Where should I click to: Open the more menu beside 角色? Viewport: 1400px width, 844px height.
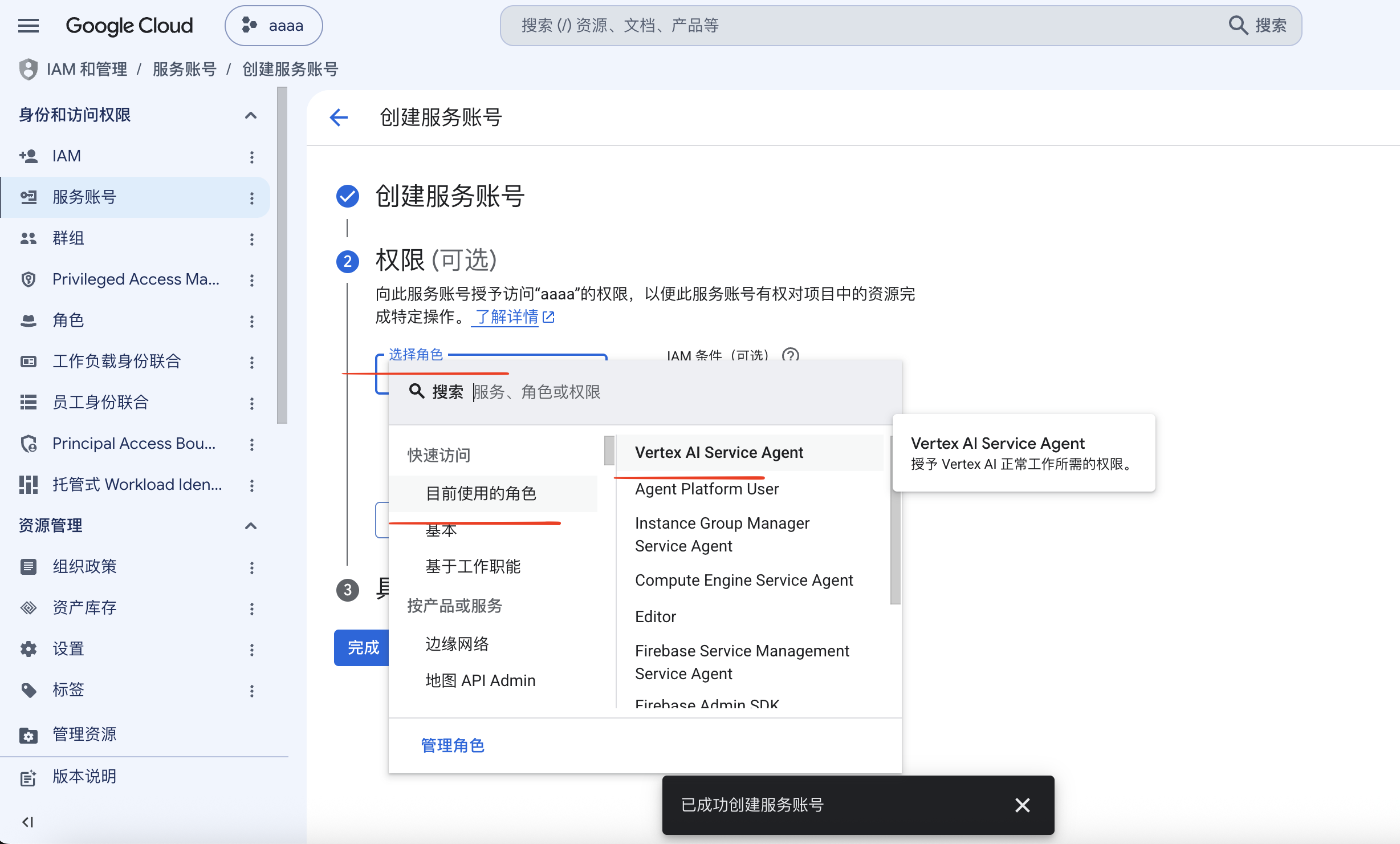coord(251,321)
